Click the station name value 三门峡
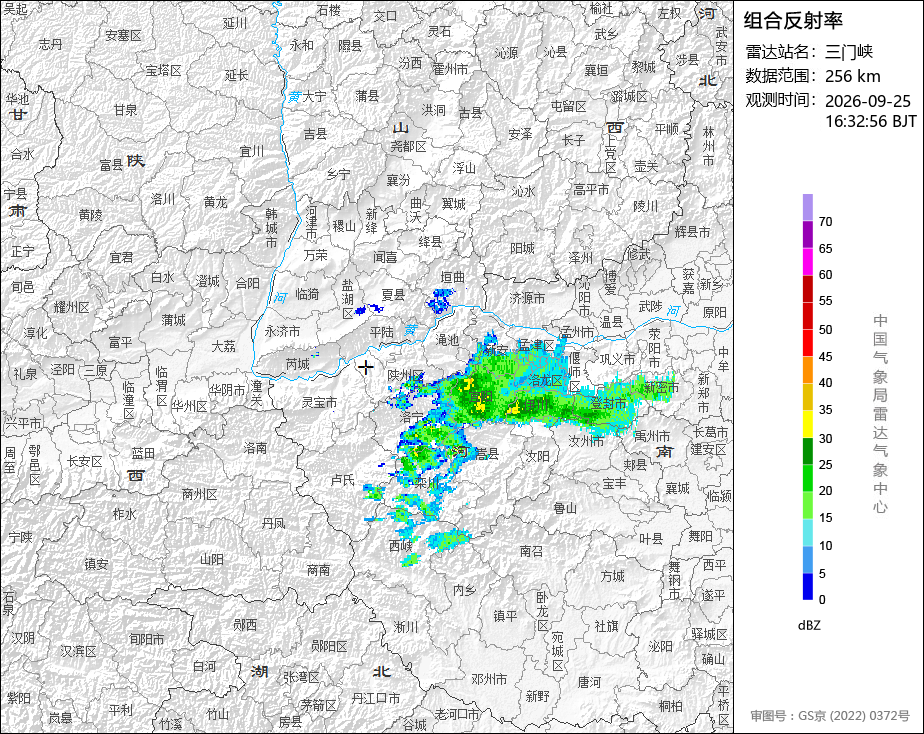This screenshot has height=734, width=924. (x=849, y=52)
